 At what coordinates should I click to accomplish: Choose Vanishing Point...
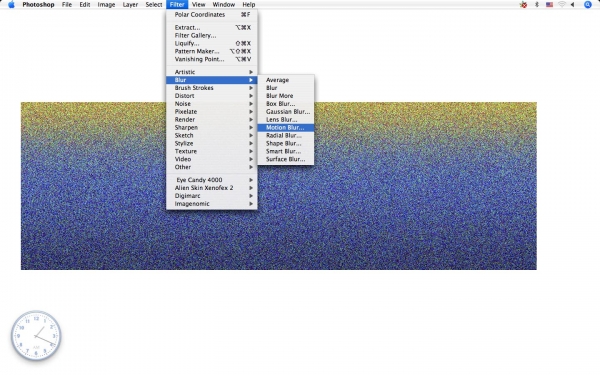click(x=212, y=59)
